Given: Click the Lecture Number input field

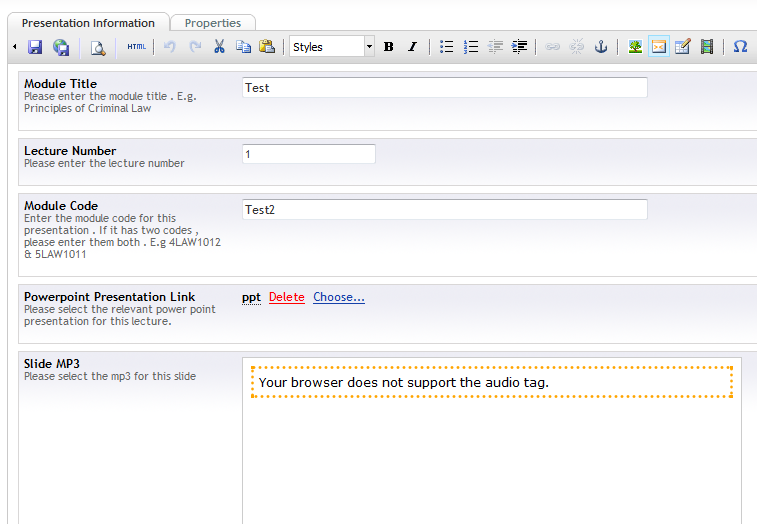Looking at the screenshot, I should [309, 154].
